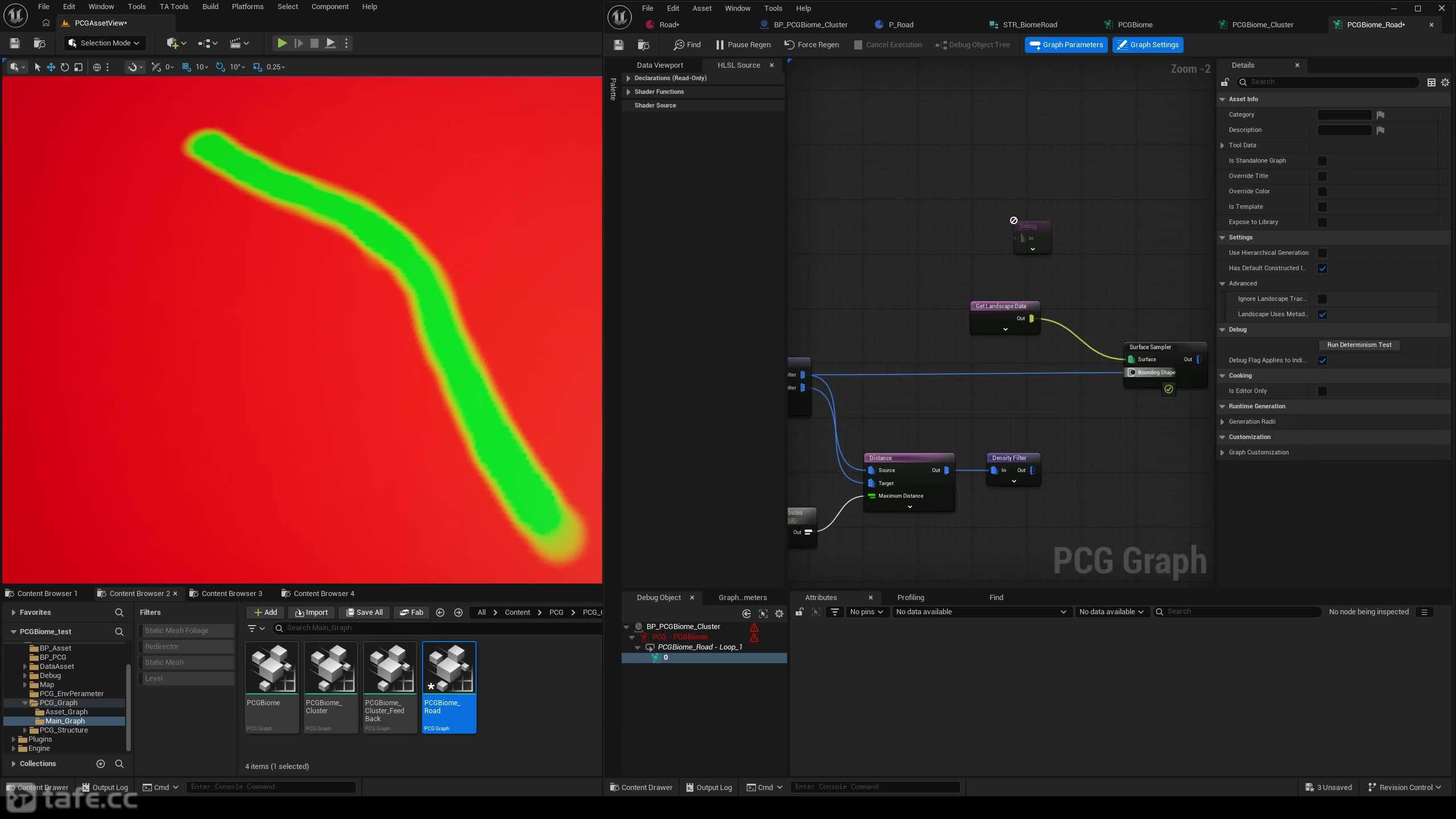Viewport: 1456px width, 819px height.
Task: Uncheck Has Default Constructed Inputs checkbox
Action: click(1322, 268)
